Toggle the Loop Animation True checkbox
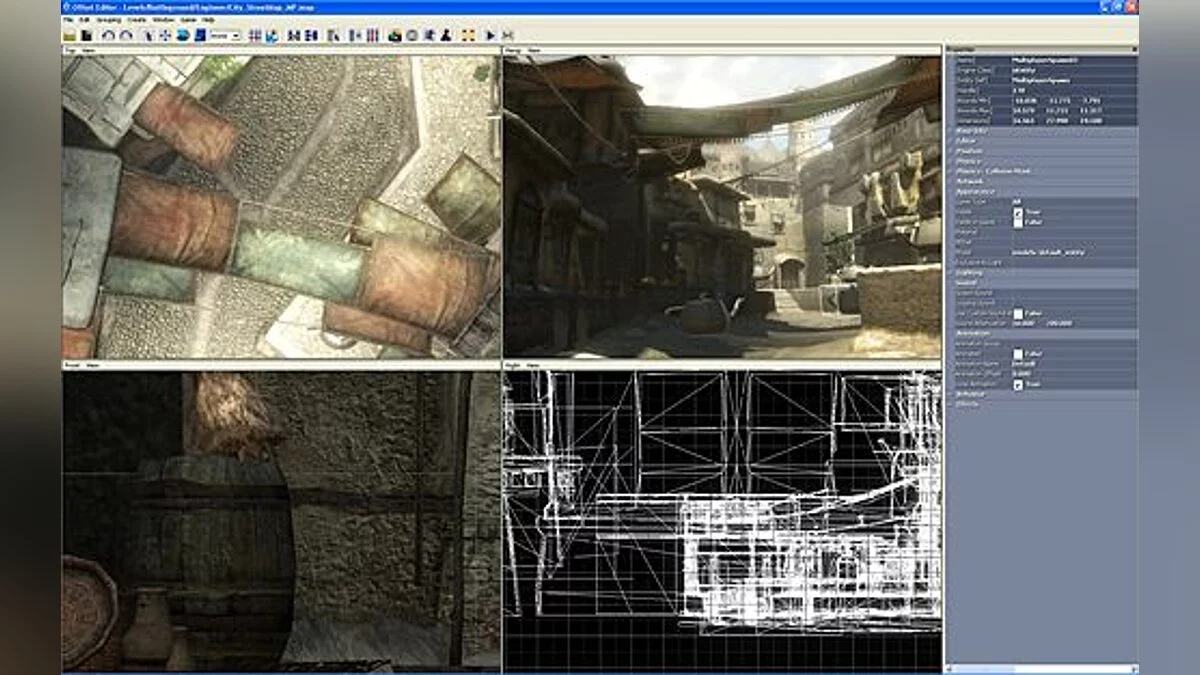This screenshot has height=675, width=1200. (x=1018, y=384)
